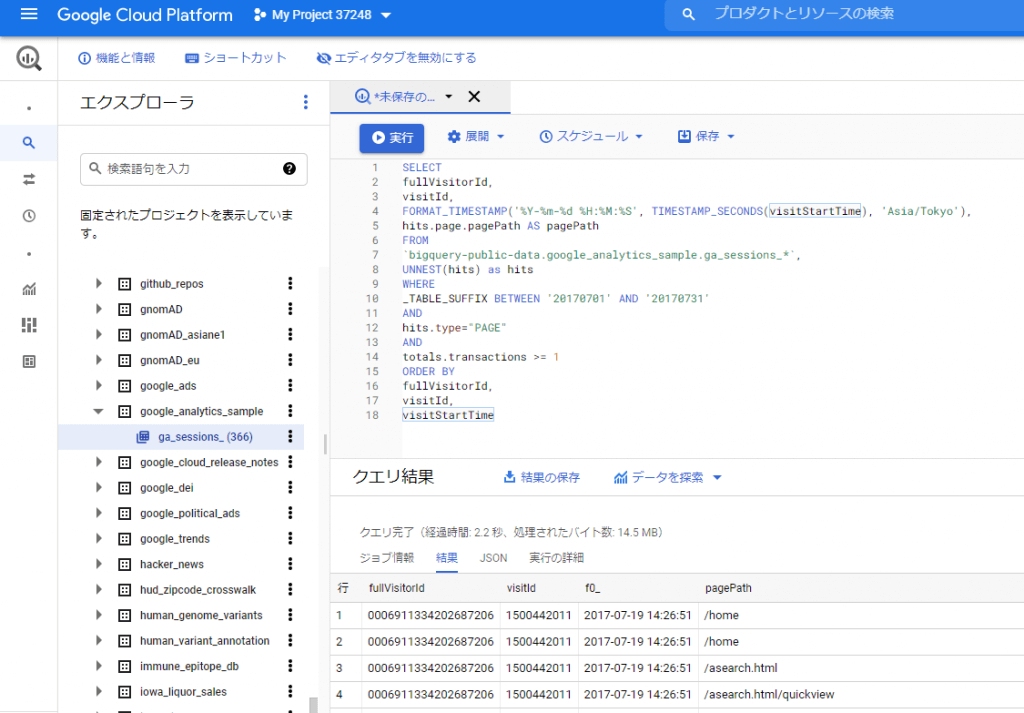The image size is (1024, 713).
Task: Open explorer panel three-dot menu
Action: (x=306, y=102)
